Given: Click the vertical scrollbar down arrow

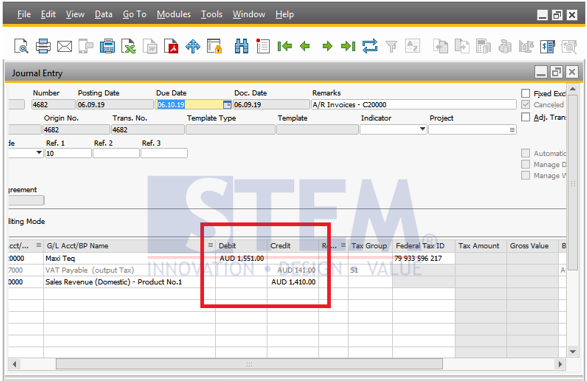Looking at the screenshot, I should click(x=572, y=351).
